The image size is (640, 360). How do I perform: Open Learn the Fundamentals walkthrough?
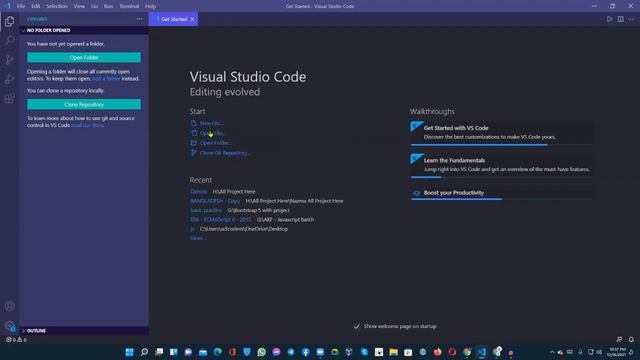[x=501, y=165]
